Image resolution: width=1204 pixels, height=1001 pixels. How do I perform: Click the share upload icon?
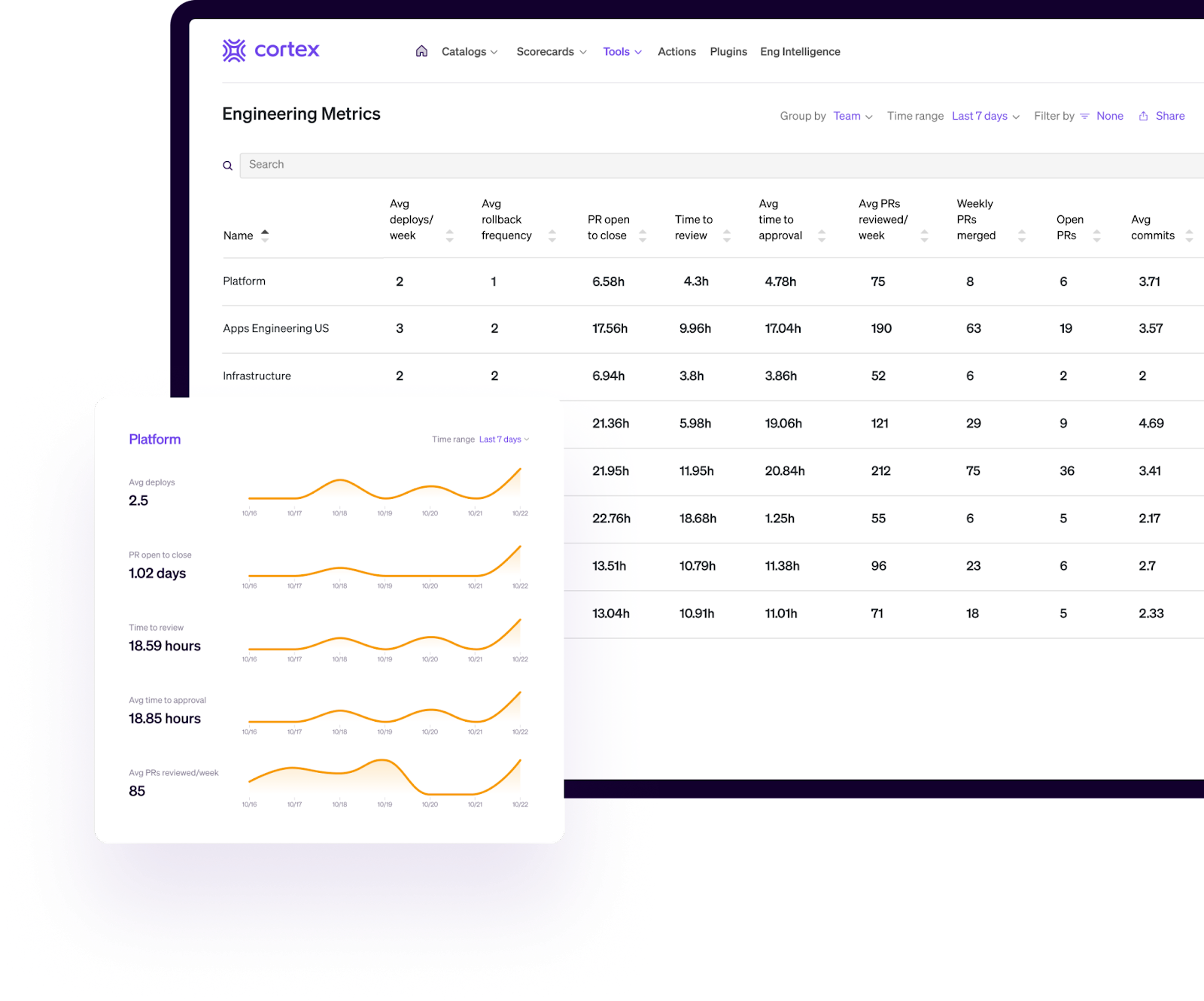[x=1143, y=116]
